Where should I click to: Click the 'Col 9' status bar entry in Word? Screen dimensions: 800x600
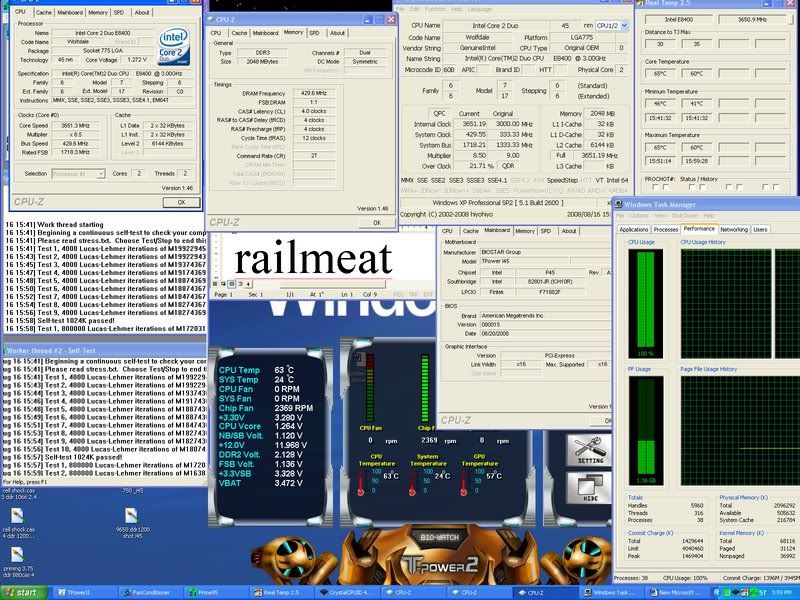click(370, 295)
